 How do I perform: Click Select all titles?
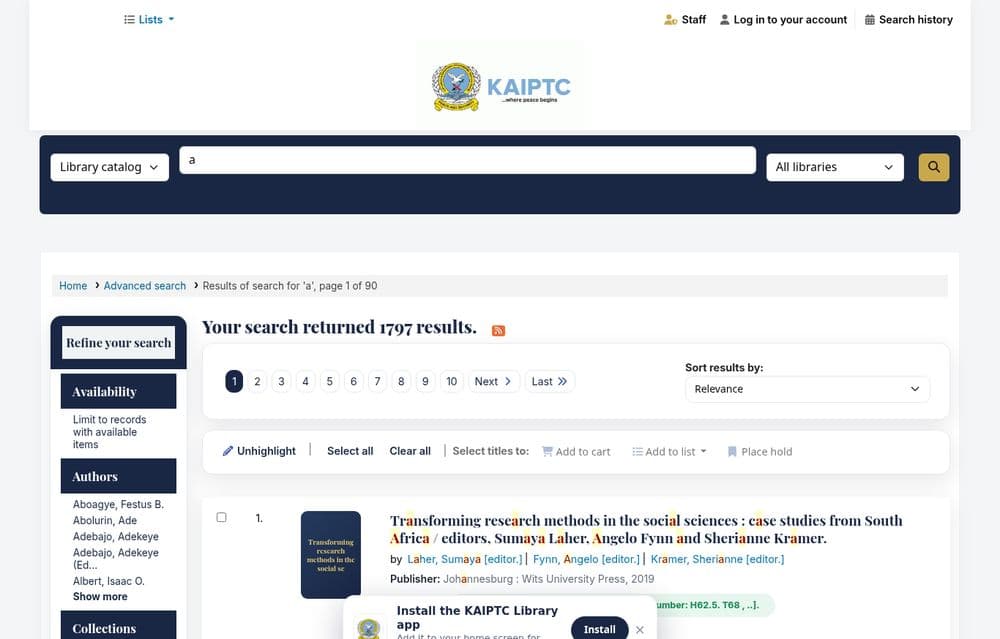350,451
